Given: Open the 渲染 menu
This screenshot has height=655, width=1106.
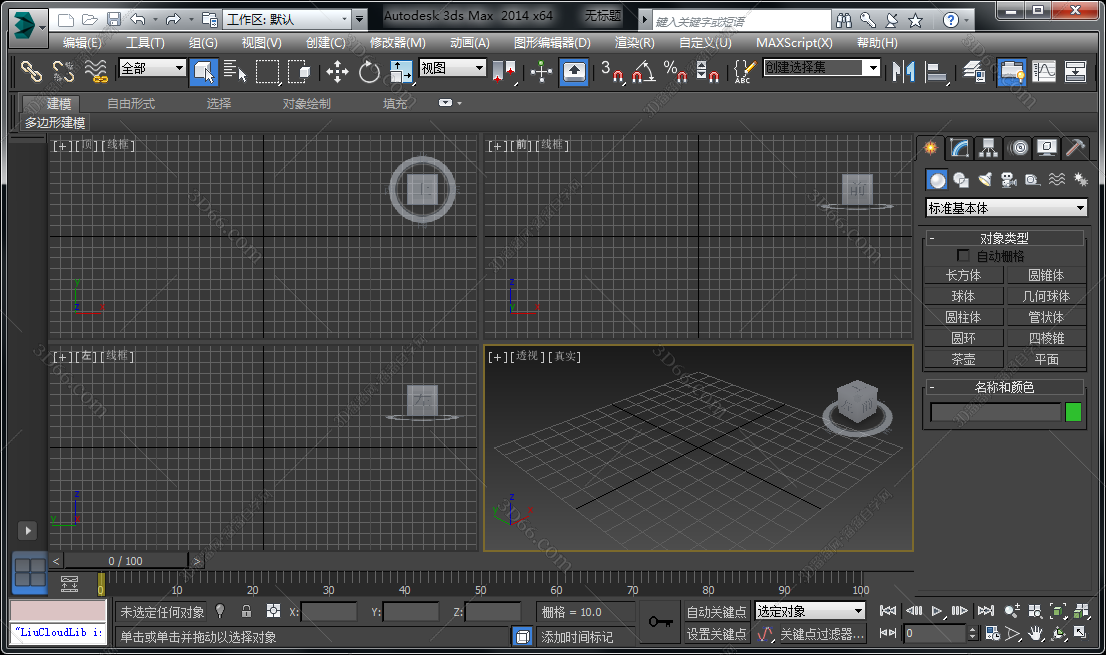Looking at the screenshot, I should coord(634,42).
